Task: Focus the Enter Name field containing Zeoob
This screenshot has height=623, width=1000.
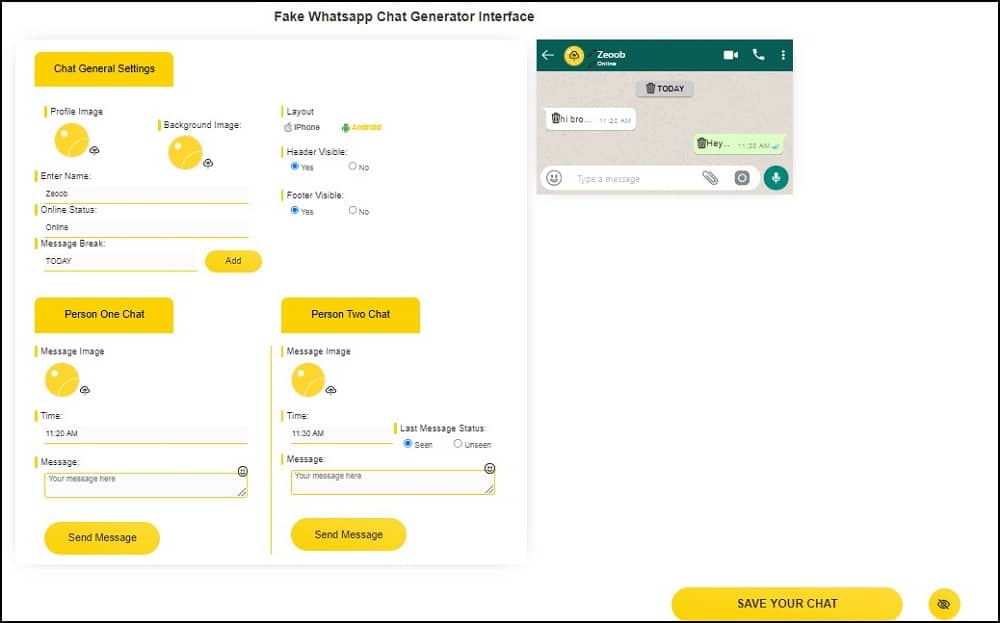Action: 145,194
